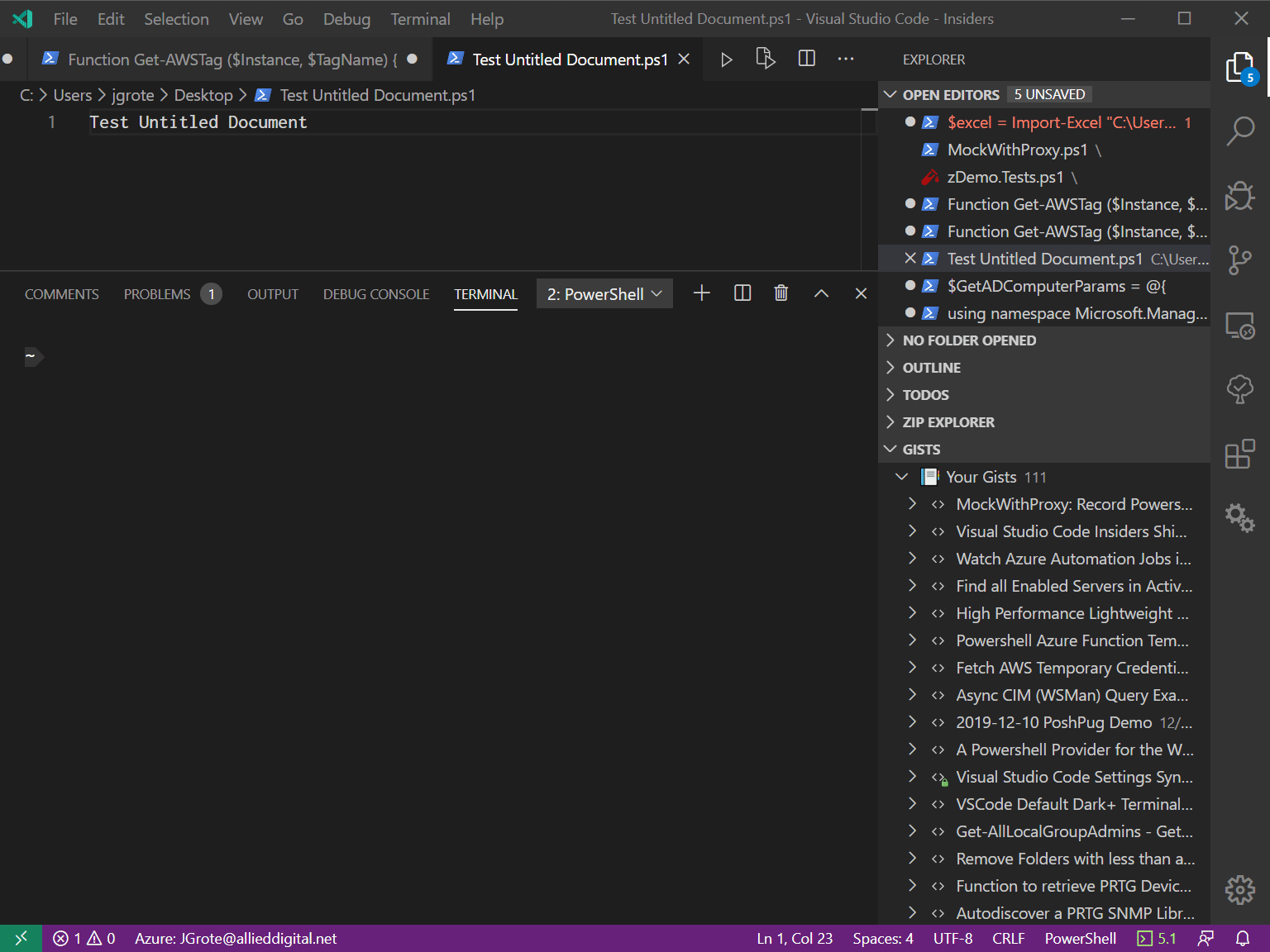The height and width of the screenshot is (952, 1270).
Task: Open the File menu
Action: (x=65, y=19)
